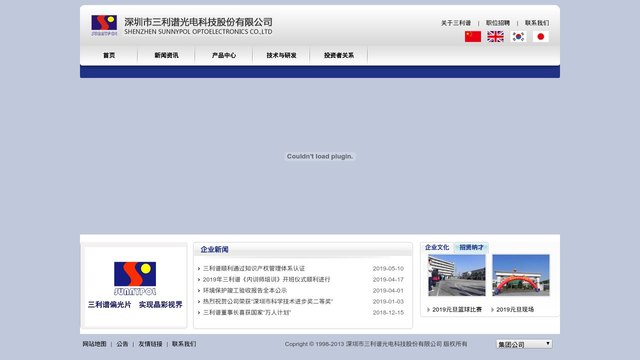Click the 三利谱偏光片 实现晶彩视界 slogan
This screenshot has width=640, height=360.
pyautogui.click(x=135, y=305)
